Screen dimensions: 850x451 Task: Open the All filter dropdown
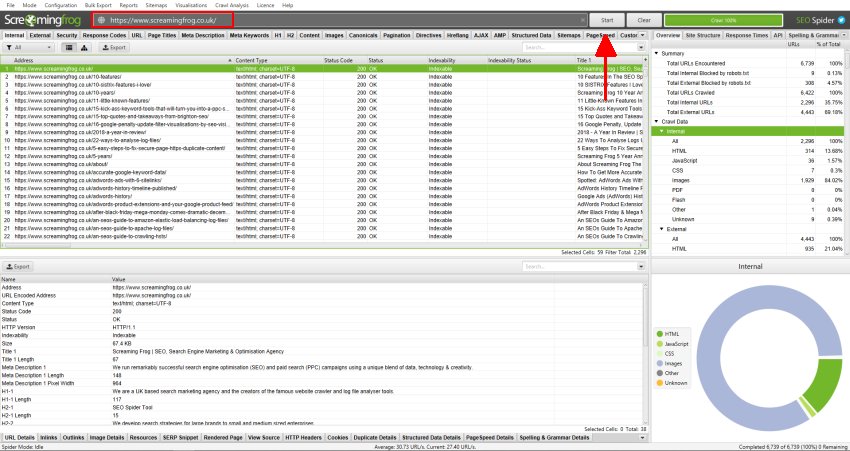coord(28,48)
